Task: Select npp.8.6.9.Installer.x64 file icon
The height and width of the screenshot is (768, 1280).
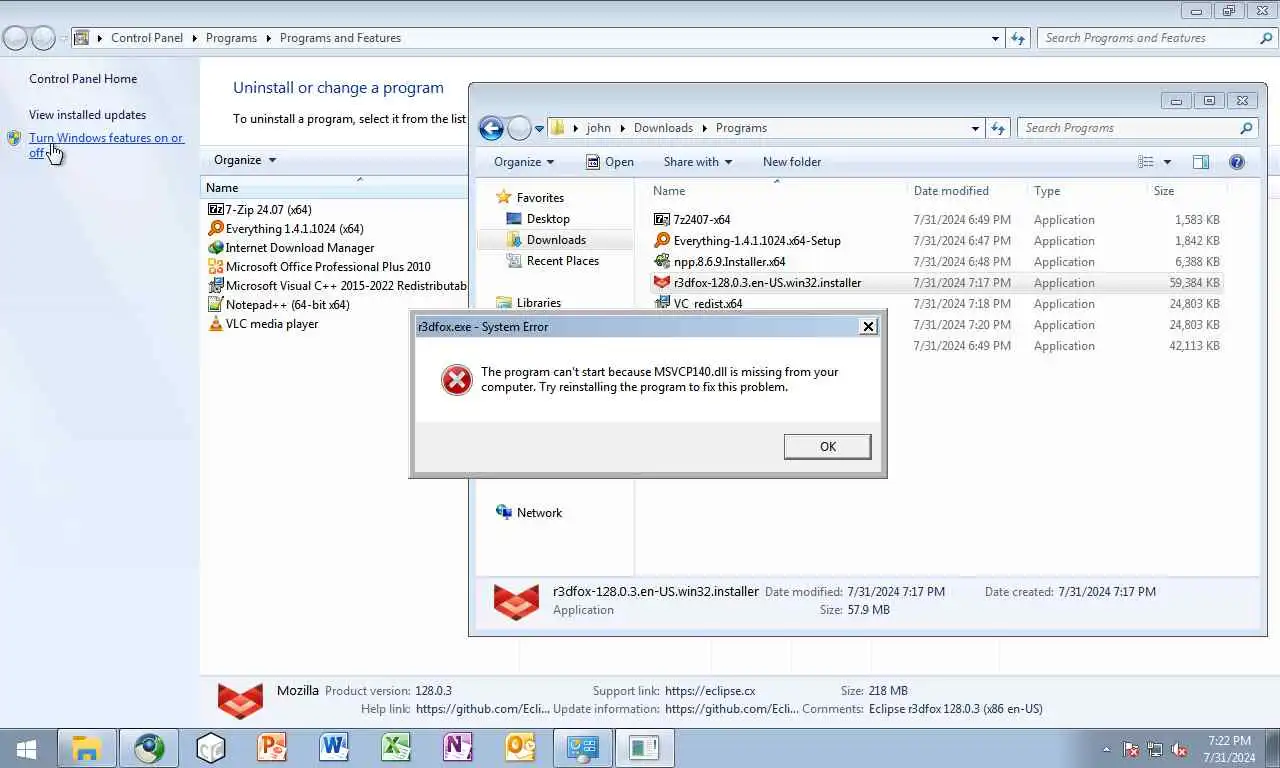Action: 661,261
